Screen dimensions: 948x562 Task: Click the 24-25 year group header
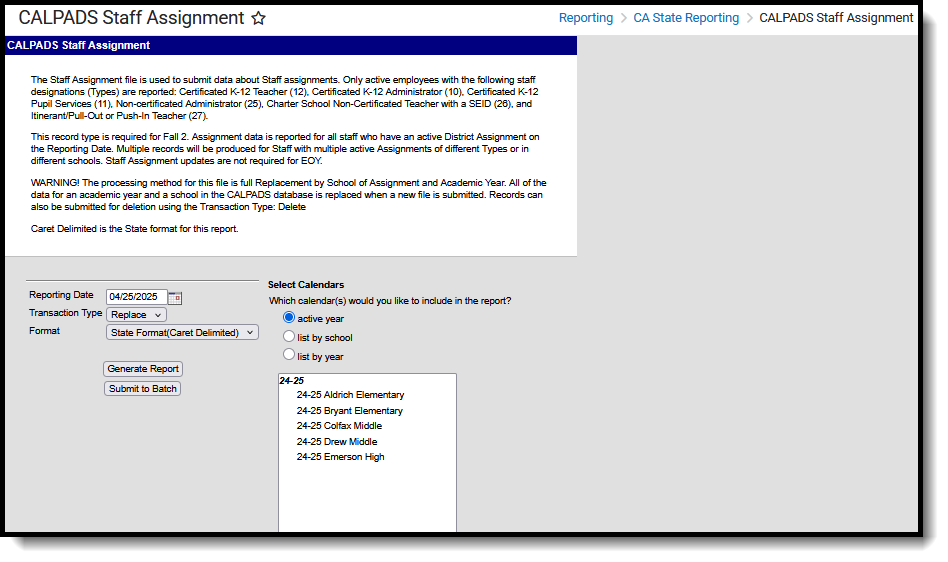(291, 381)
